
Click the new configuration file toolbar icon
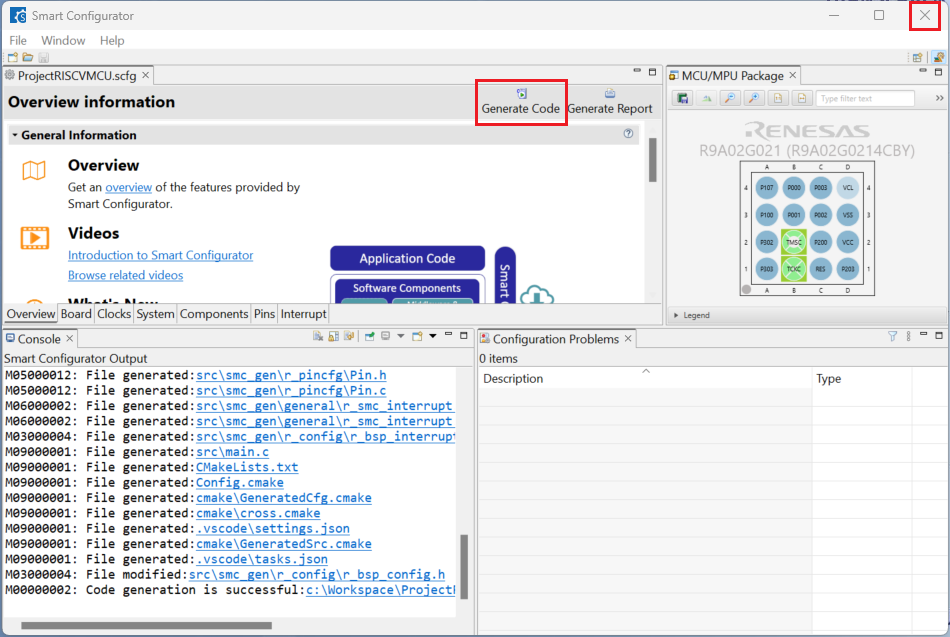pos(13,58)
